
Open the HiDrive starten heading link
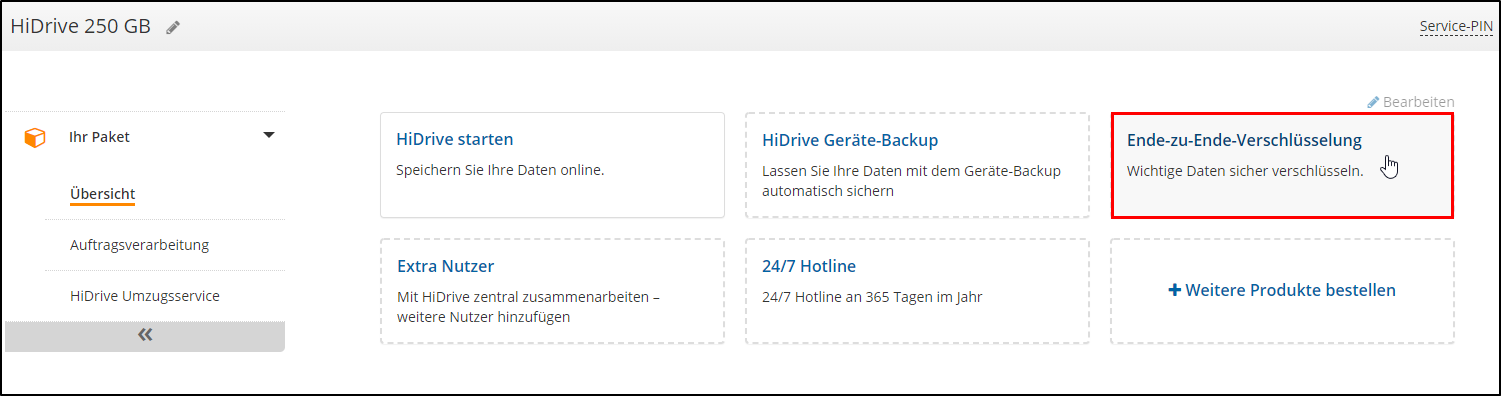pyautogui.click(x=455, y=140)
